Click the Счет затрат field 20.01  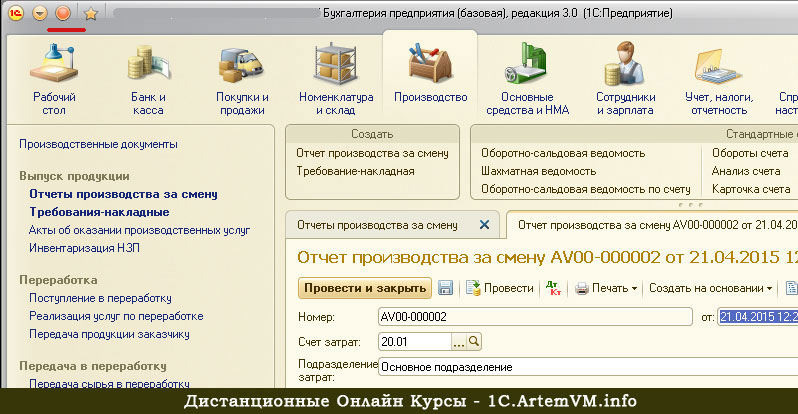point(415,342)
